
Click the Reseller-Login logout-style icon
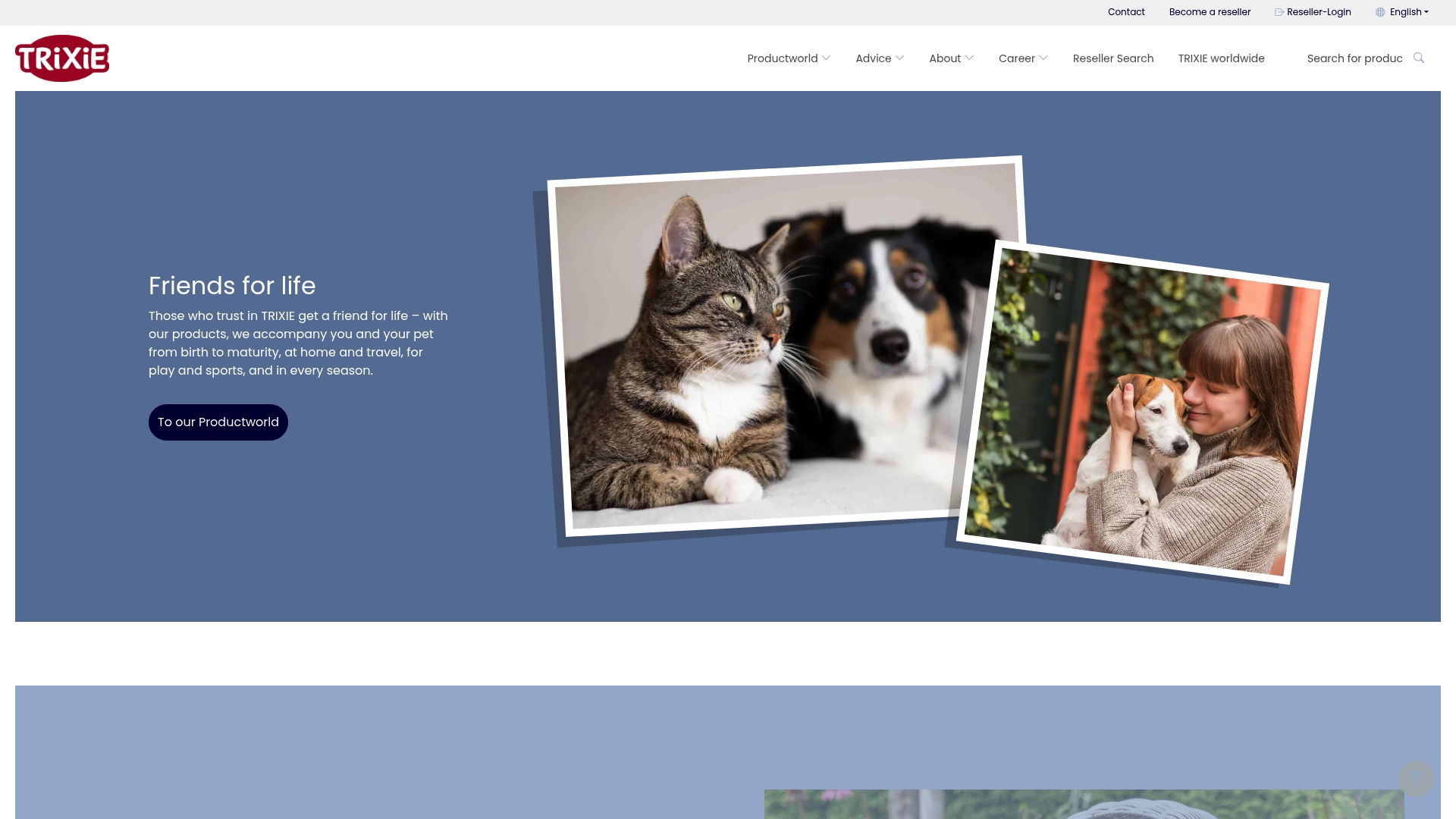click(x=1279, y=11)
